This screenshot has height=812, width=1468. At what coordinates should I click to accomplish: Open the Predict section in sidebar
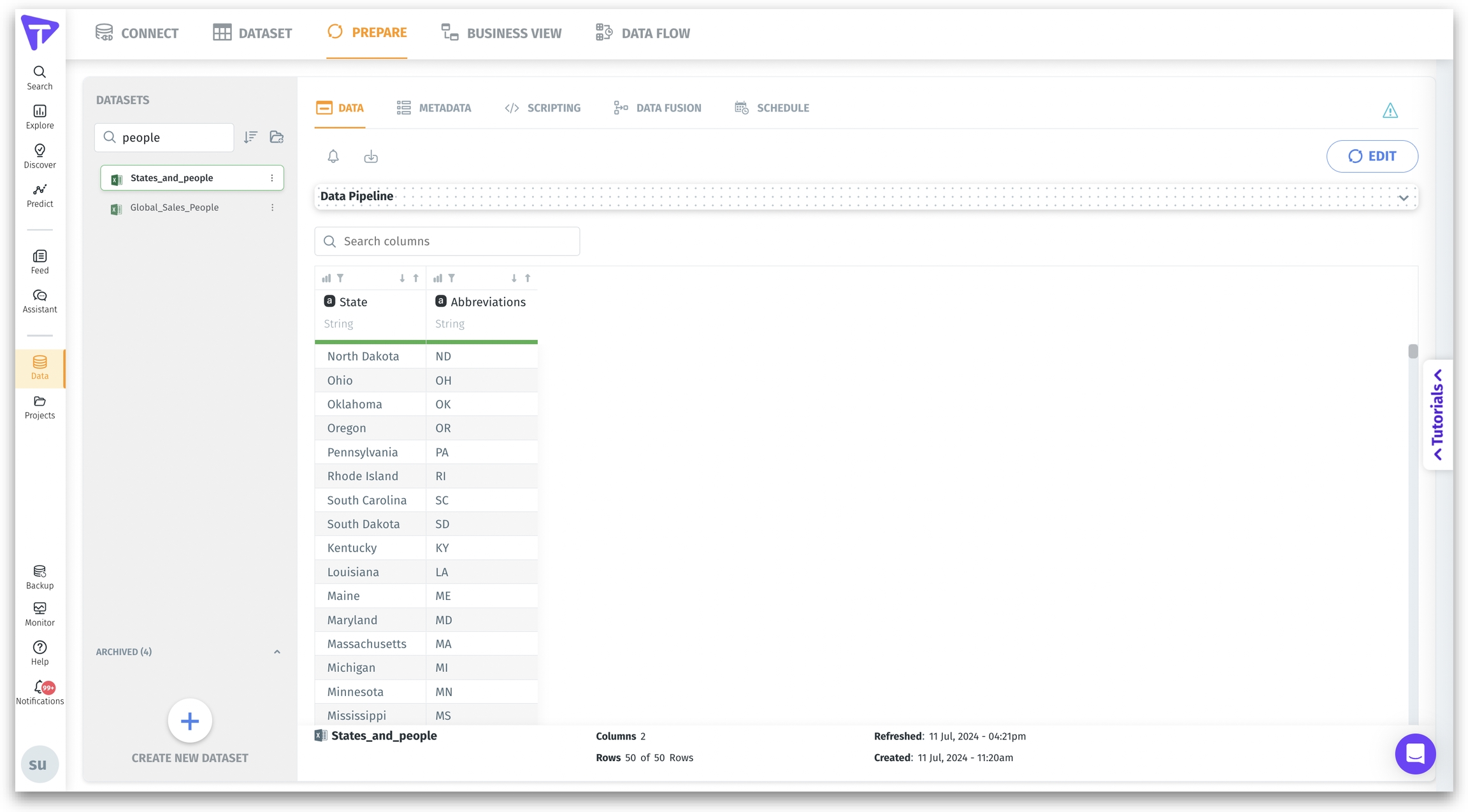coord(40,196)
